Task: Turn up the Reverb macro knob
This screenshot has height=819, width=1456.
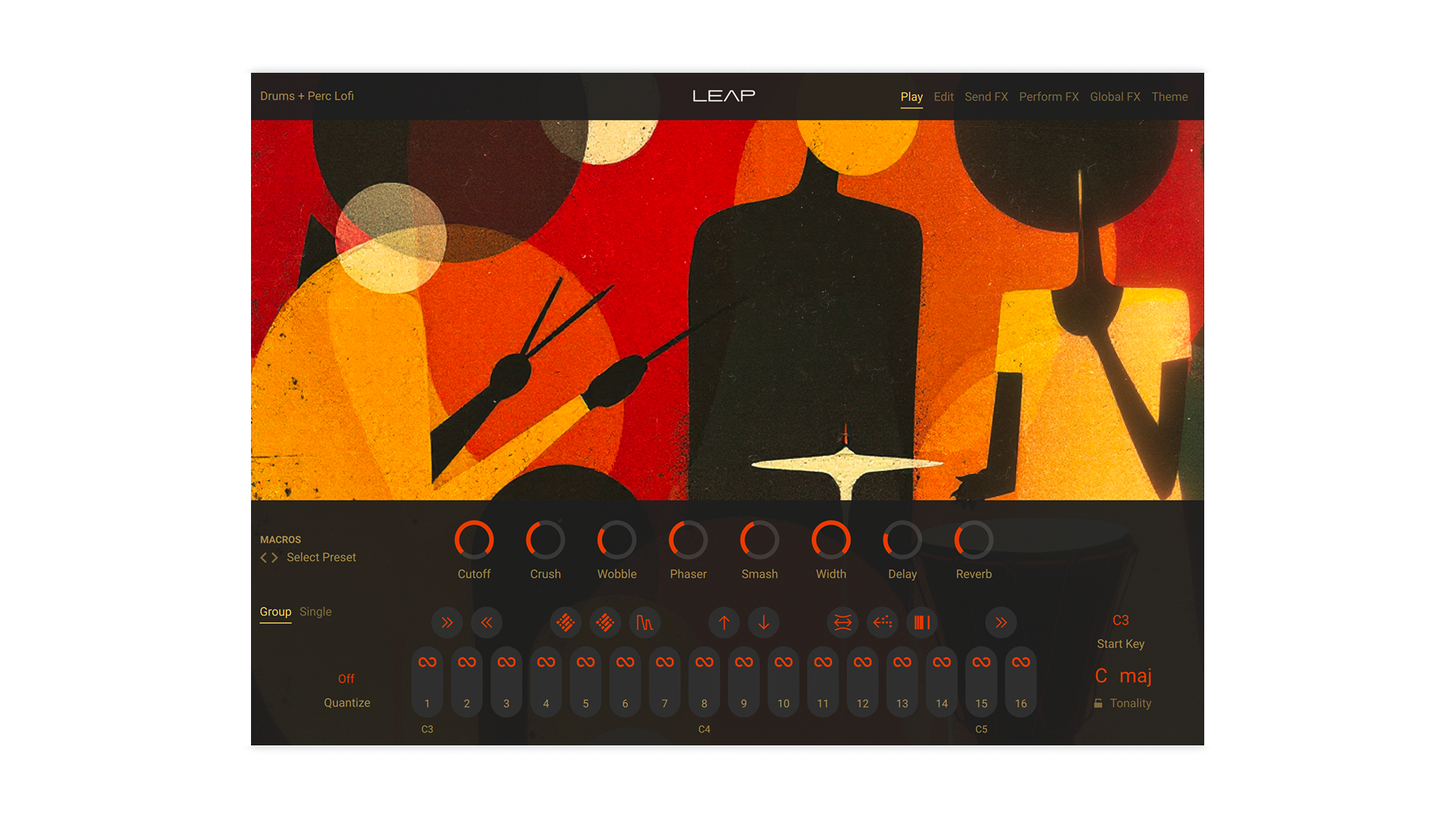Action: 973,538
